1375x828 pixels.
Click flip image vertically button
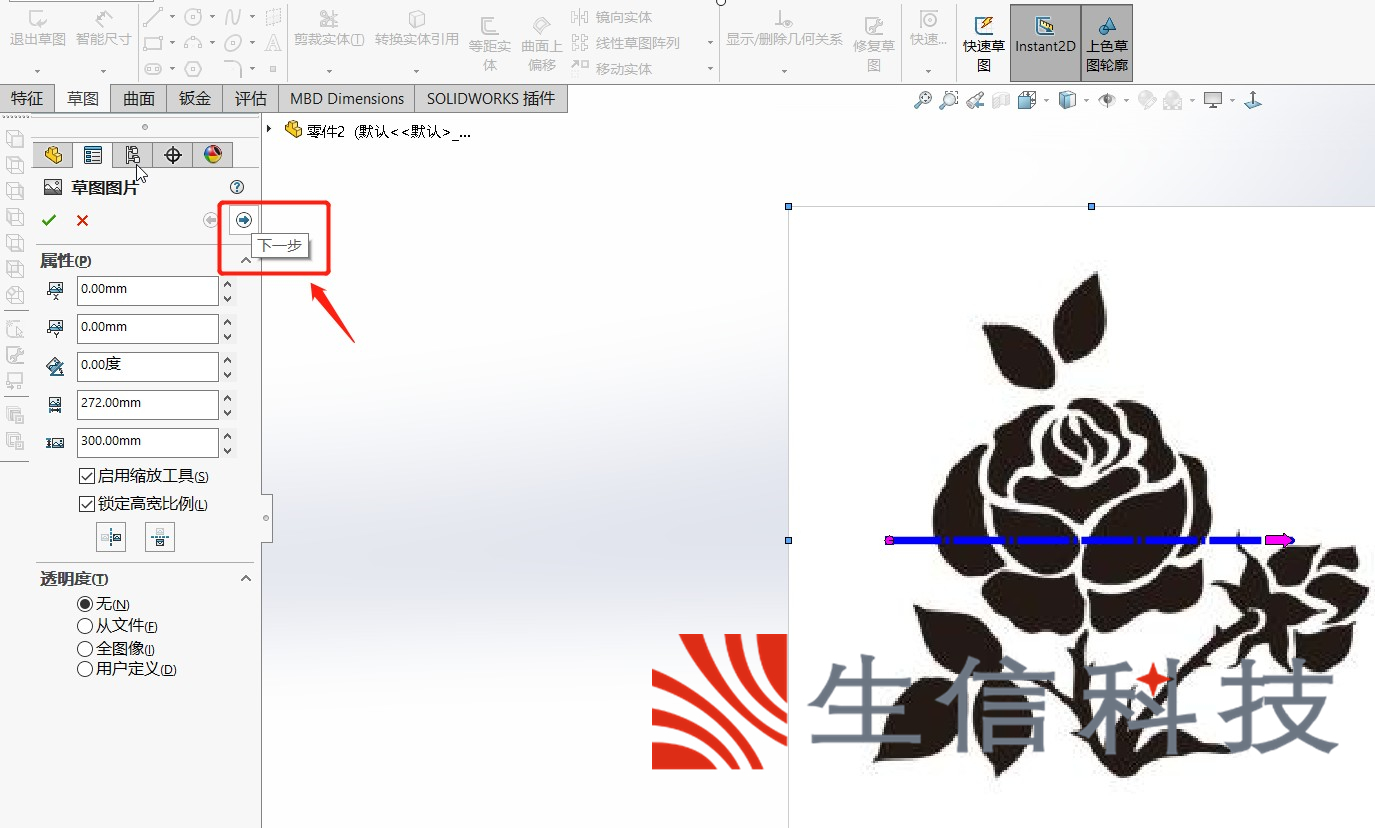tap(160, 538)
